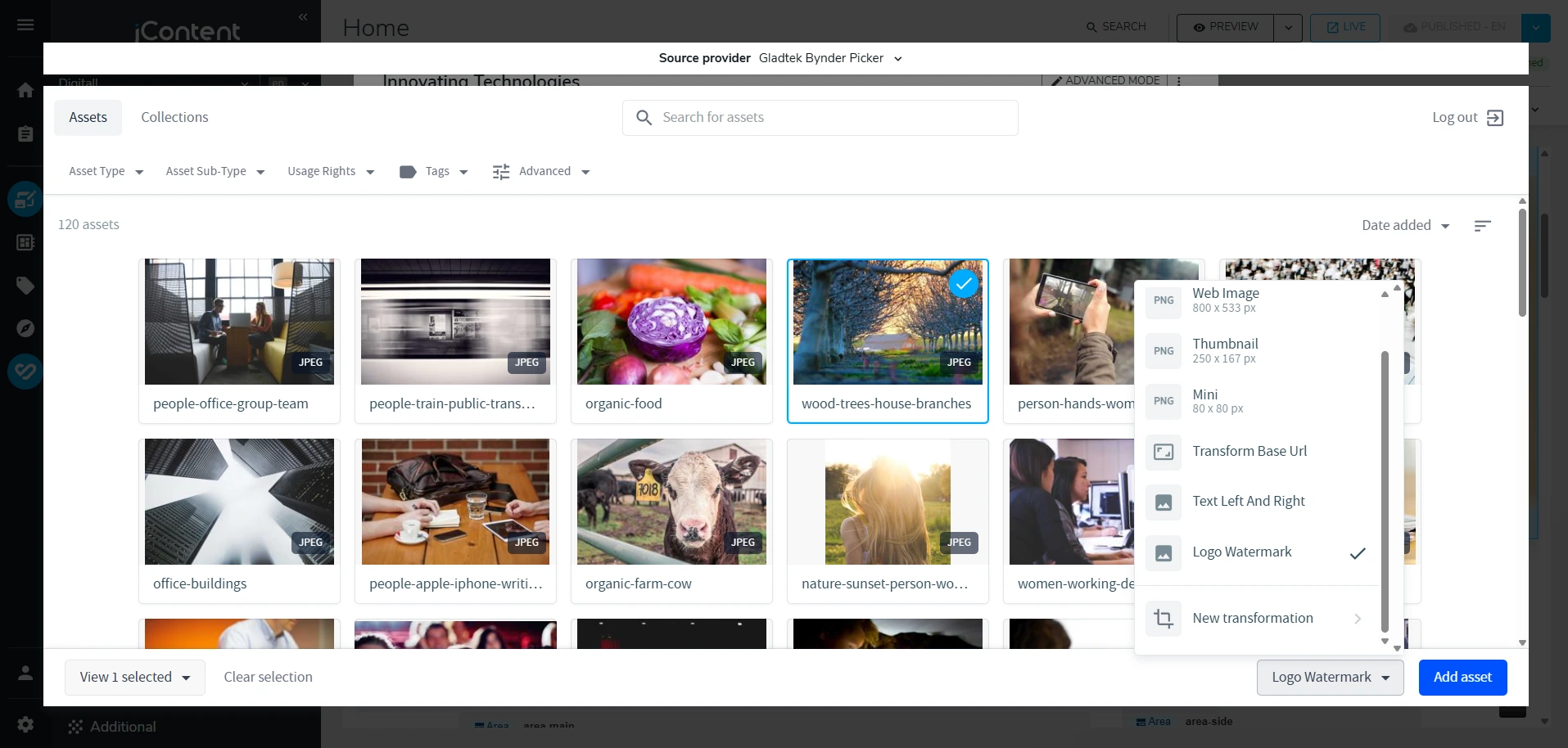
Task: Open the Usage Rights dropdown
Action: pos(331,172)
